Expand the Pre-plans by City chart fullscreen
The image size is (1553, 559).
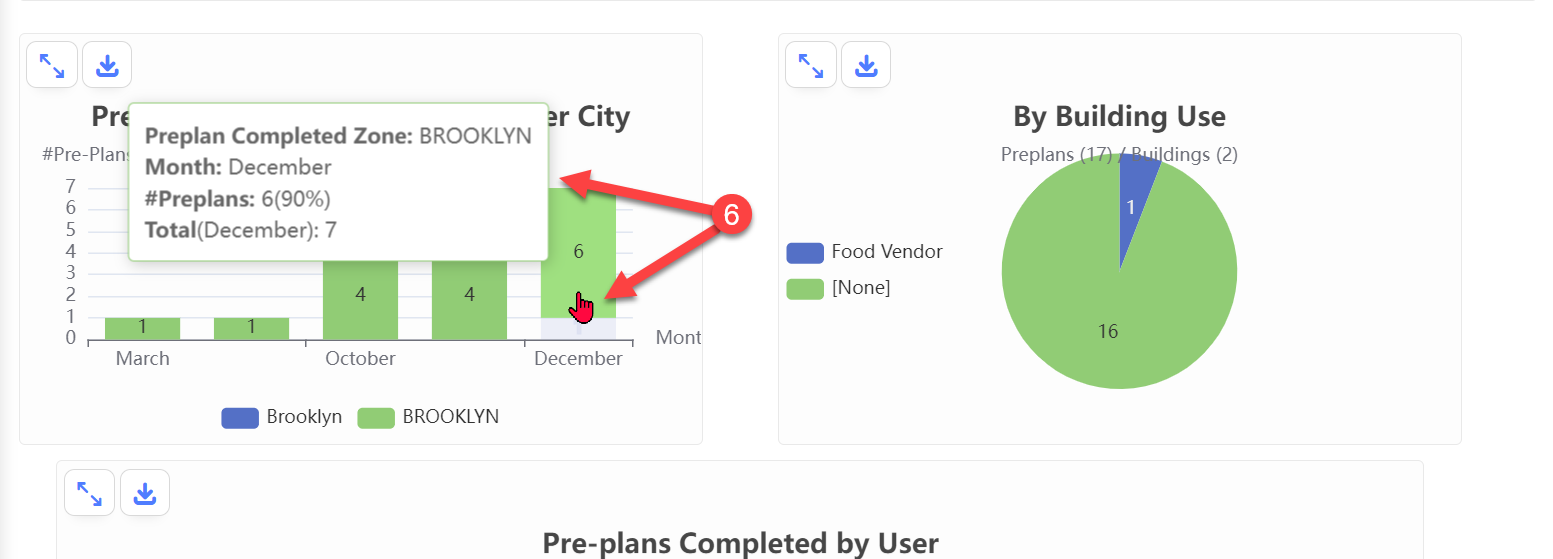coord(51,66)
